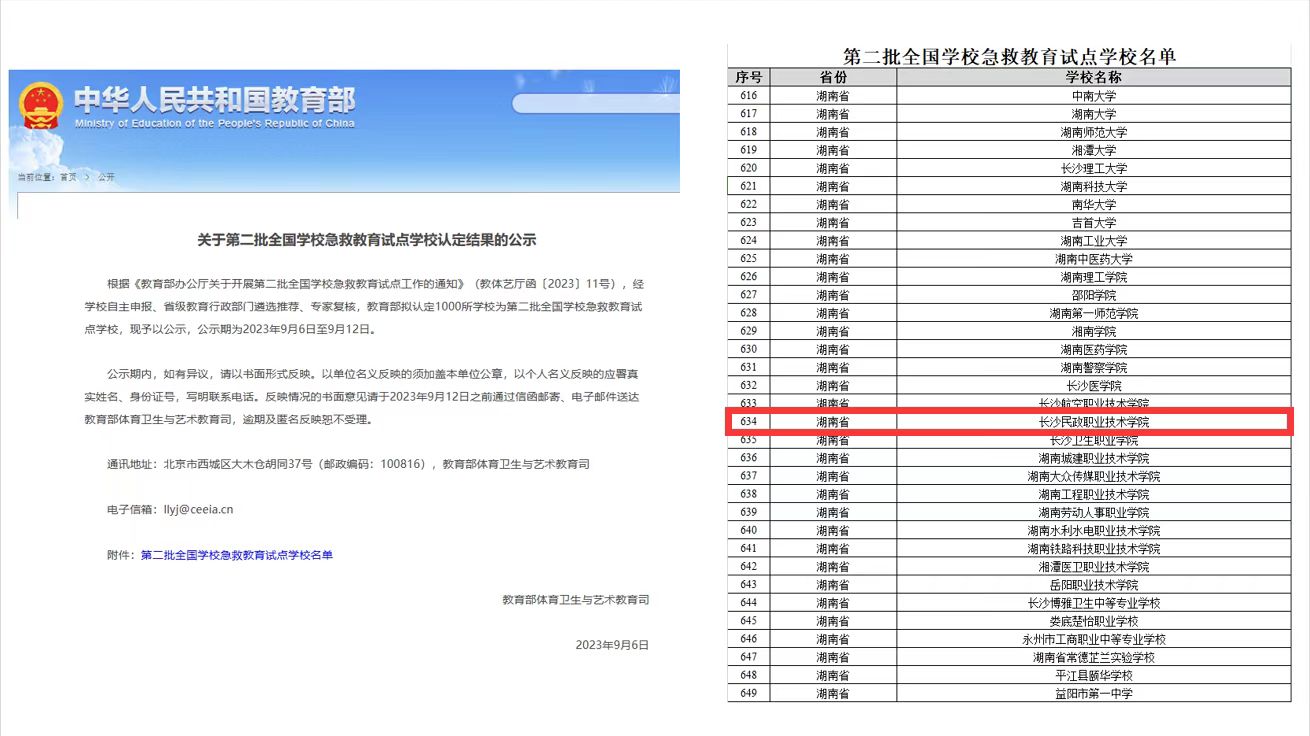
Task: Click the table title 第二批全国学校急救教育试点学校名单
Action: coord(1010,56)
